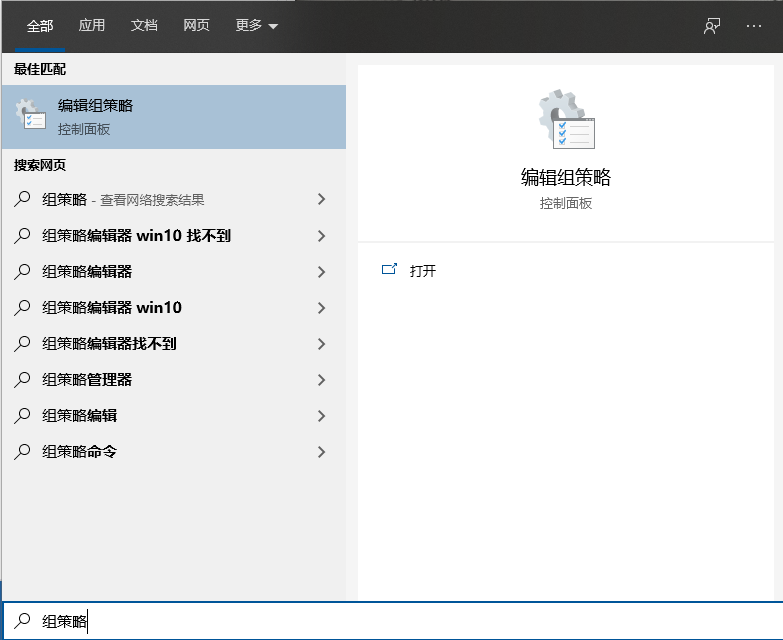
Task: Click search icon beside 组策略命令
Action: pos(23,452)
